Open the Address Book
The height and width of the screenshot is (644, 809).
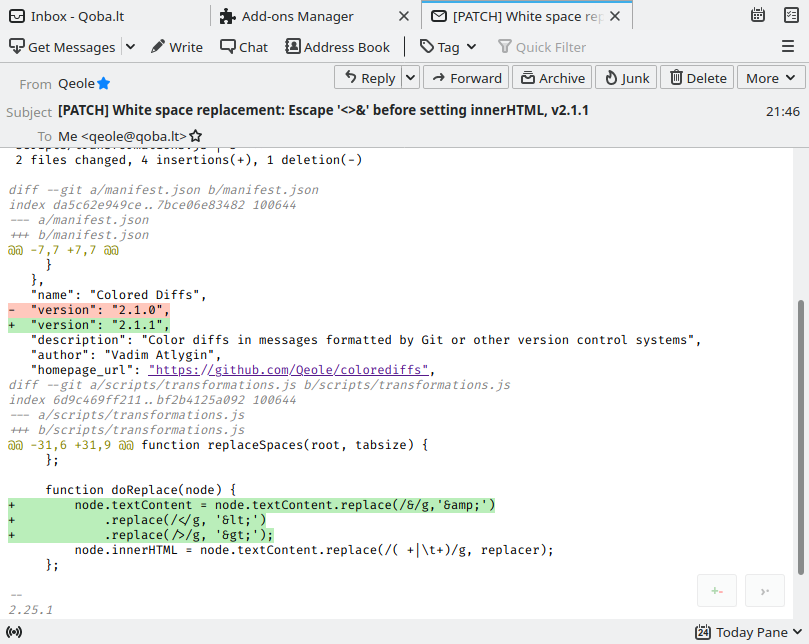click(x=337, y=47)
